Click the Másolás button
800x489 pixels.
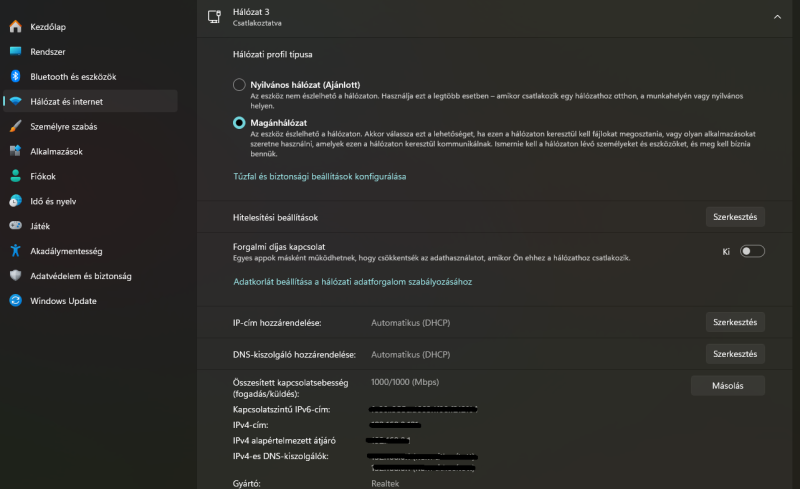point(728,385)
